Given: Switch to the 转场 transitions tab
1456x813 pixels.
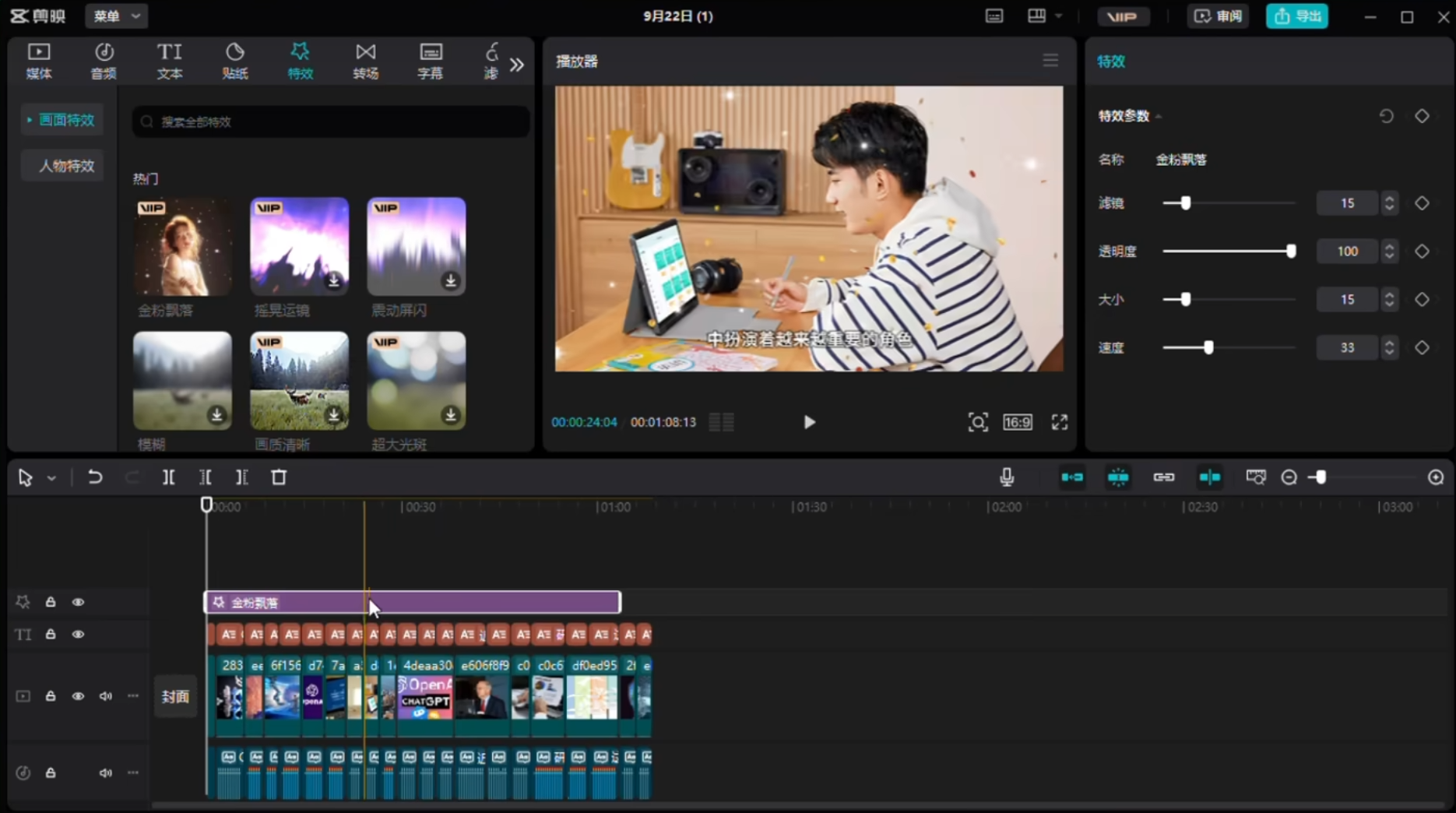Looking at the screenshot, I should point(365,61).
